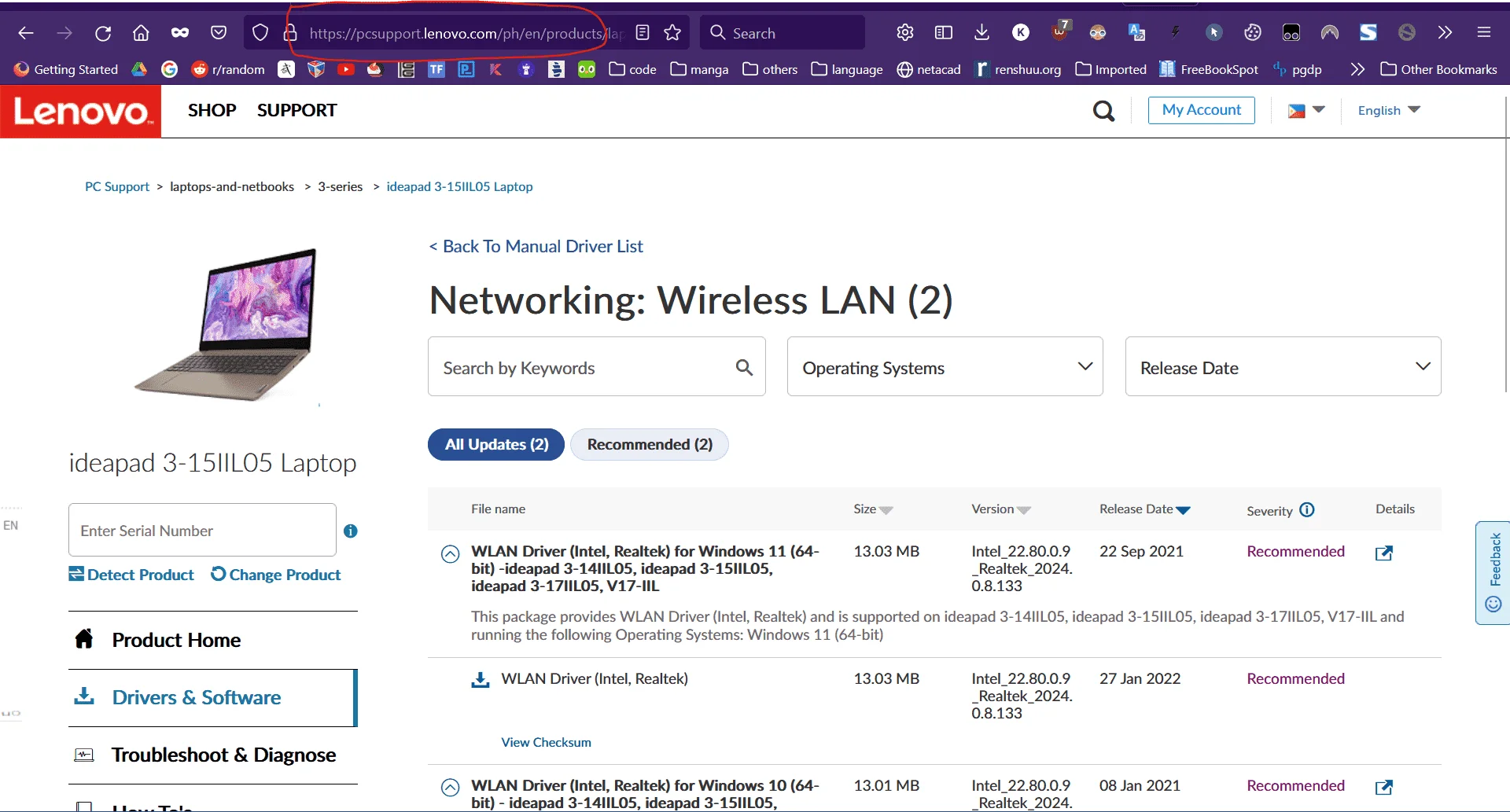
Task: Bookmark this page with the star
Action: 672,33
